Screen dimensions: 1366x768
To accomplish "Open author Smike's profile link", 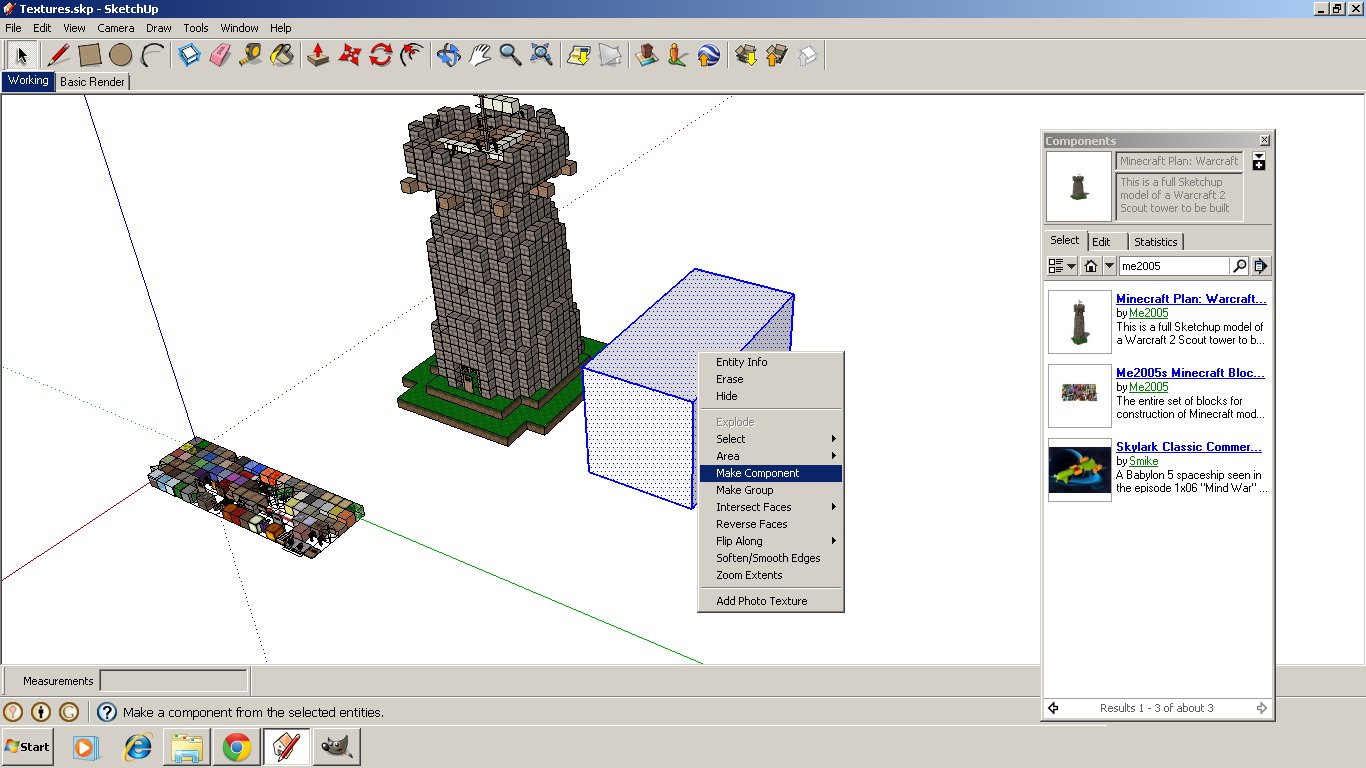I will (x=1143, y=461).
